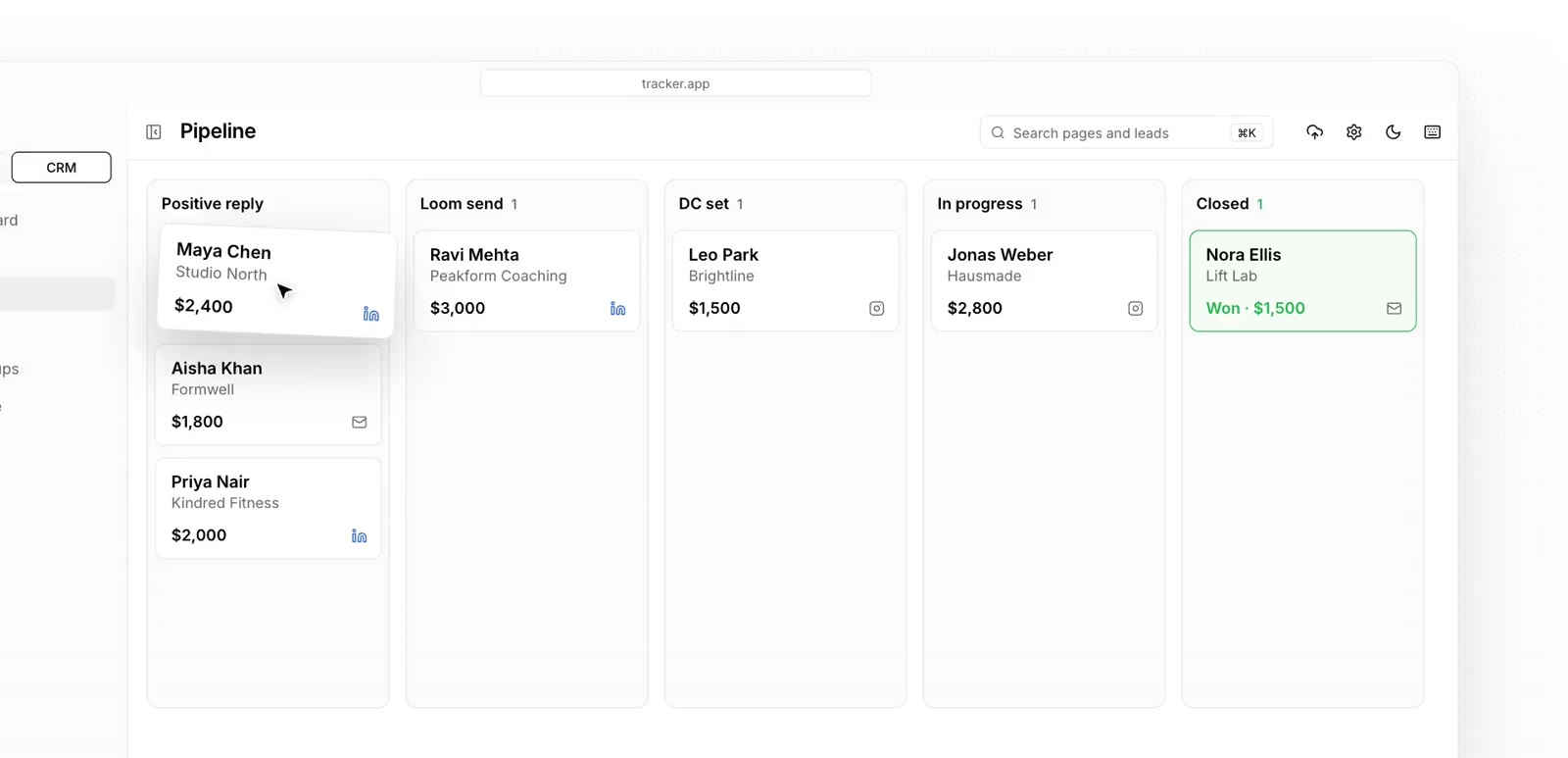Click the Formwell company text
This screenshot has width=1568, height=758.
203,389
